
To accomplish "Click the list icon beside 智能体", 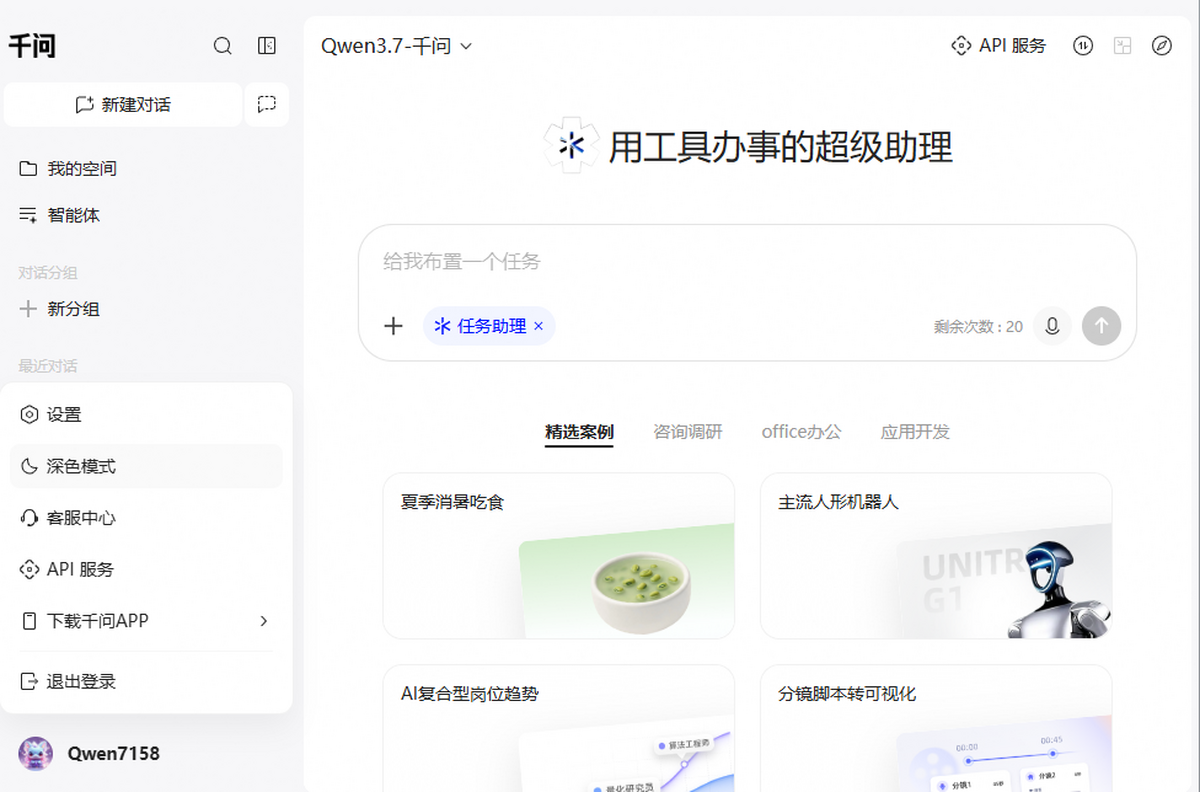I will click(x=28, y=215).
